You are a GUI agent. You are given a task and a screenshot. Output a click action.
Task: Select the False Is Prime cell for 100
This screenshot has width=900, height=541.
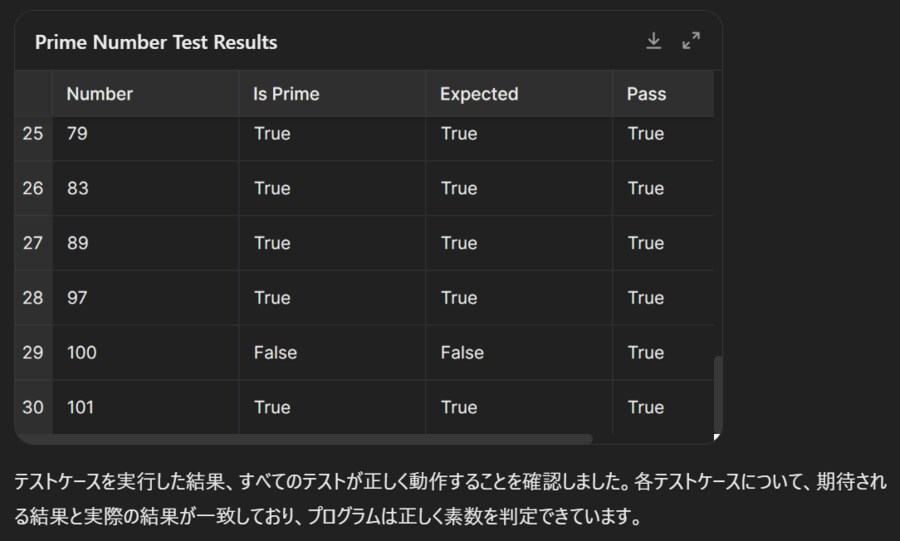[x=275, y=353]
